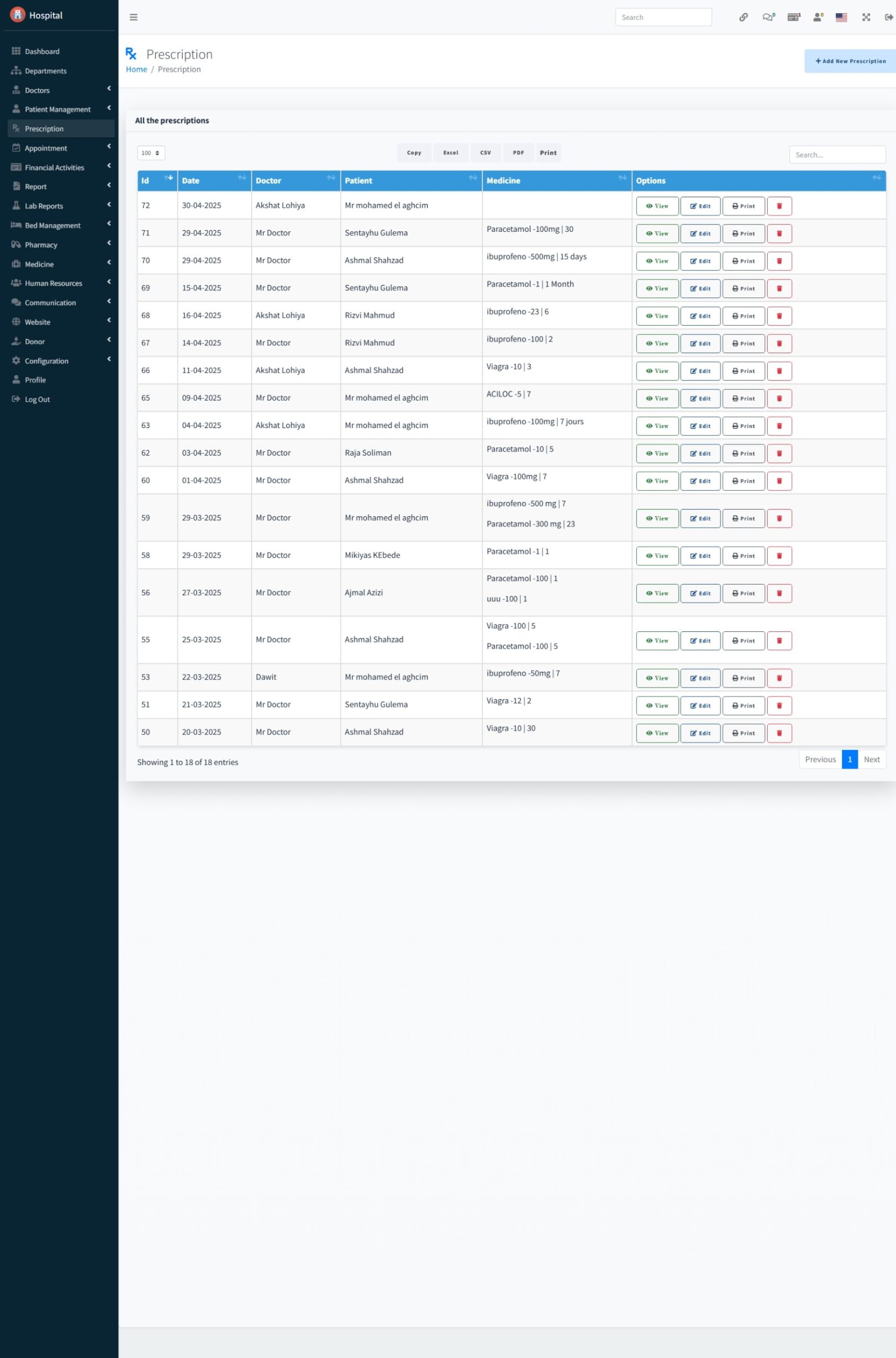Delete prescription 69 with trash icon
896x1358 pixels.
779,288
